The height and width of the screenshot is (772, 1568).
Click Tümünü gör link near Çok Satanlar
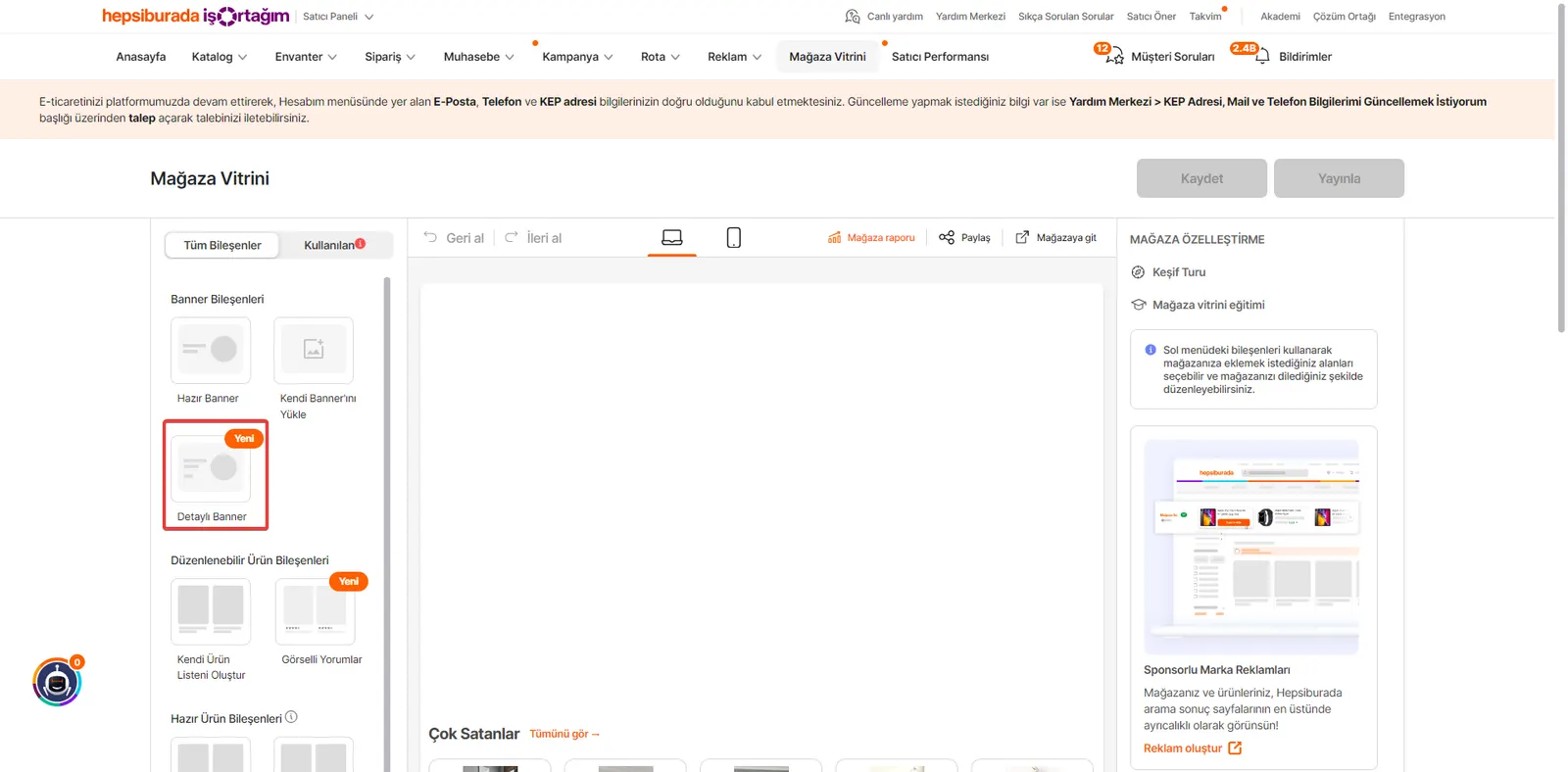tap(564, 734)
